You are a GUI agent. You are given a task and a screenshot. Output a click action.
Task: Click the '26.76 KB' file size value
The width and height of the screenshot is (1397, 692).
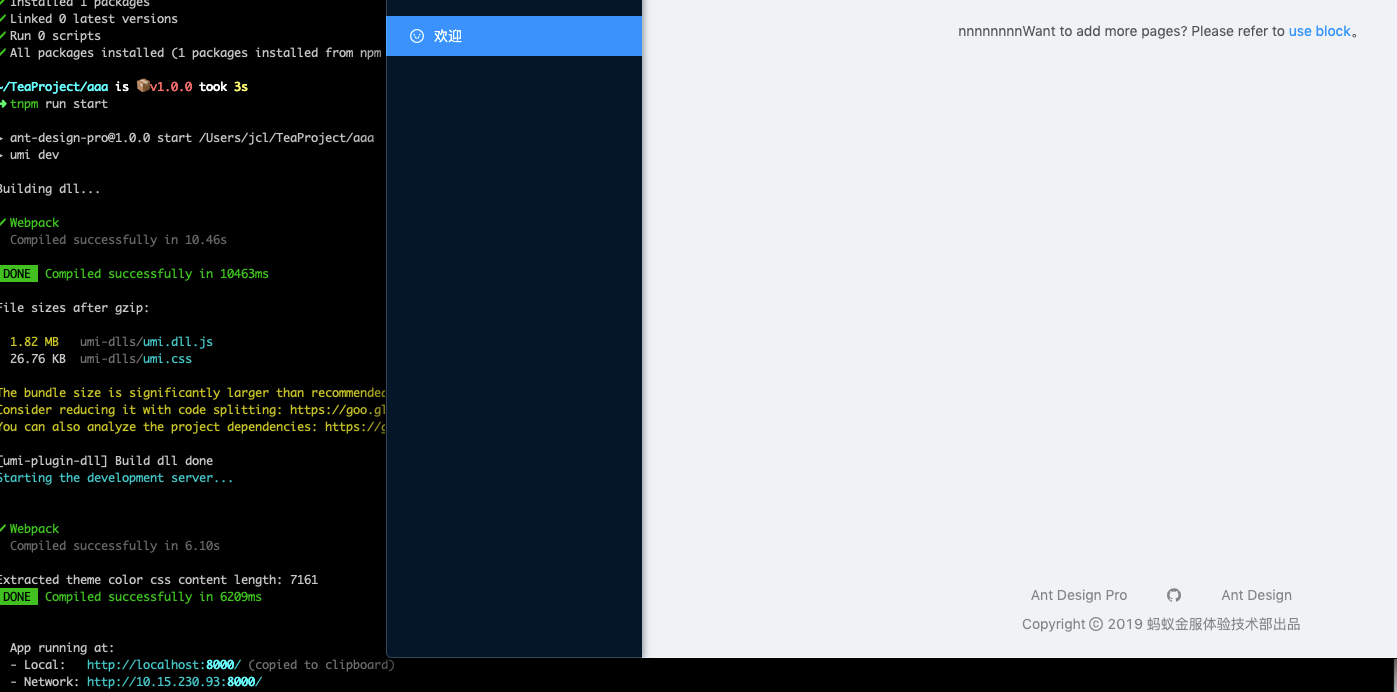tap(38, 359)
